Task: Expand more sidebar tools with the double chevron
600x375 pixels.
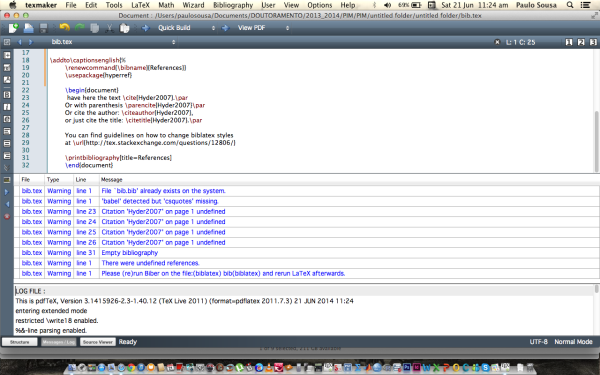Action: click(7, 167)
